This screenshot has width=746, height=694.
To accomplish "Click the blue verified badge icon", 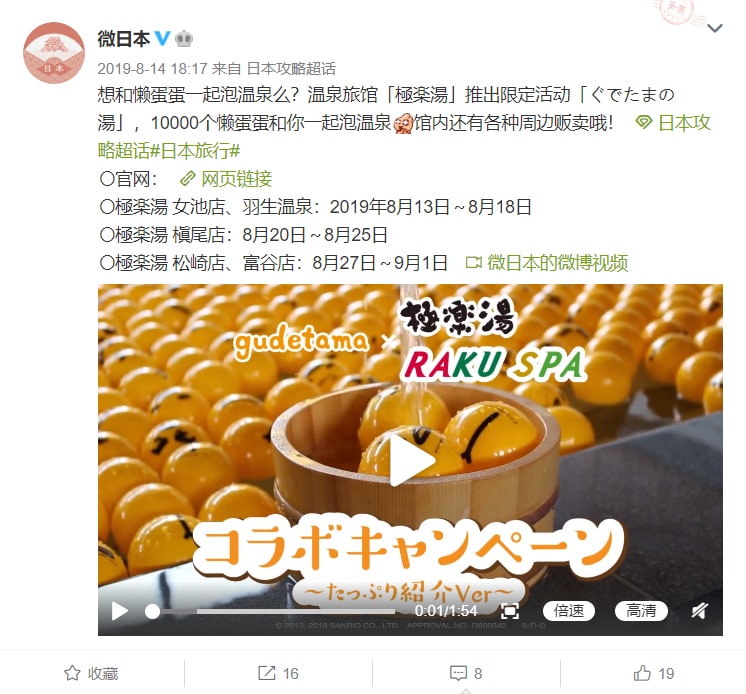I will coord(162,38).
